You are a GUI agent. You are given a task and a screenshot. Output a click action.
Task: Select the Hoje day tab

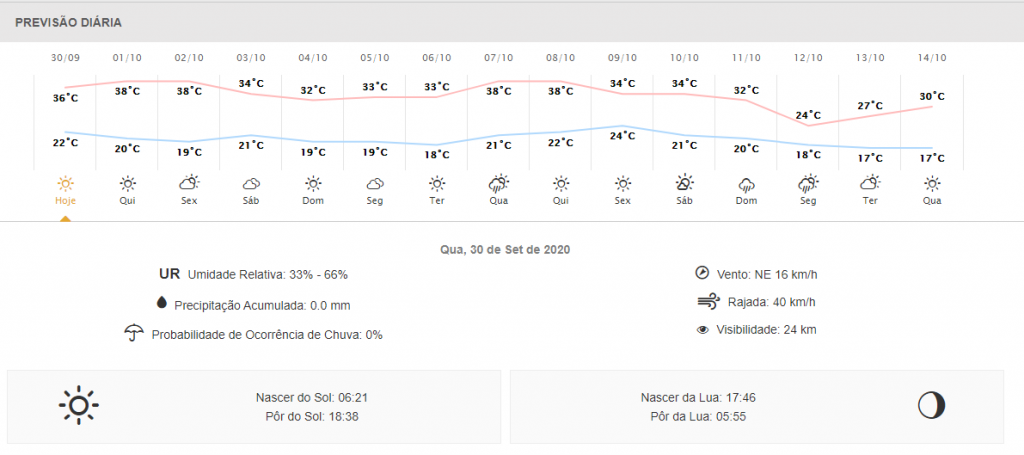[65, 200]
